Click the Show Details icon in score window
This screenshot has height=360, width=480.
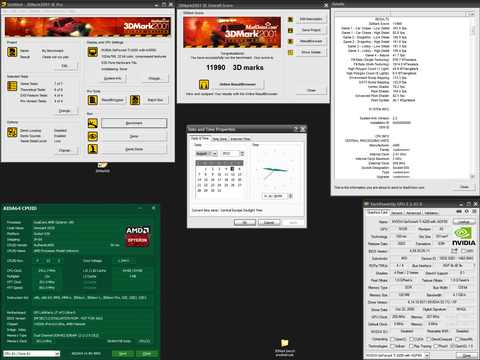coord(290,52)
